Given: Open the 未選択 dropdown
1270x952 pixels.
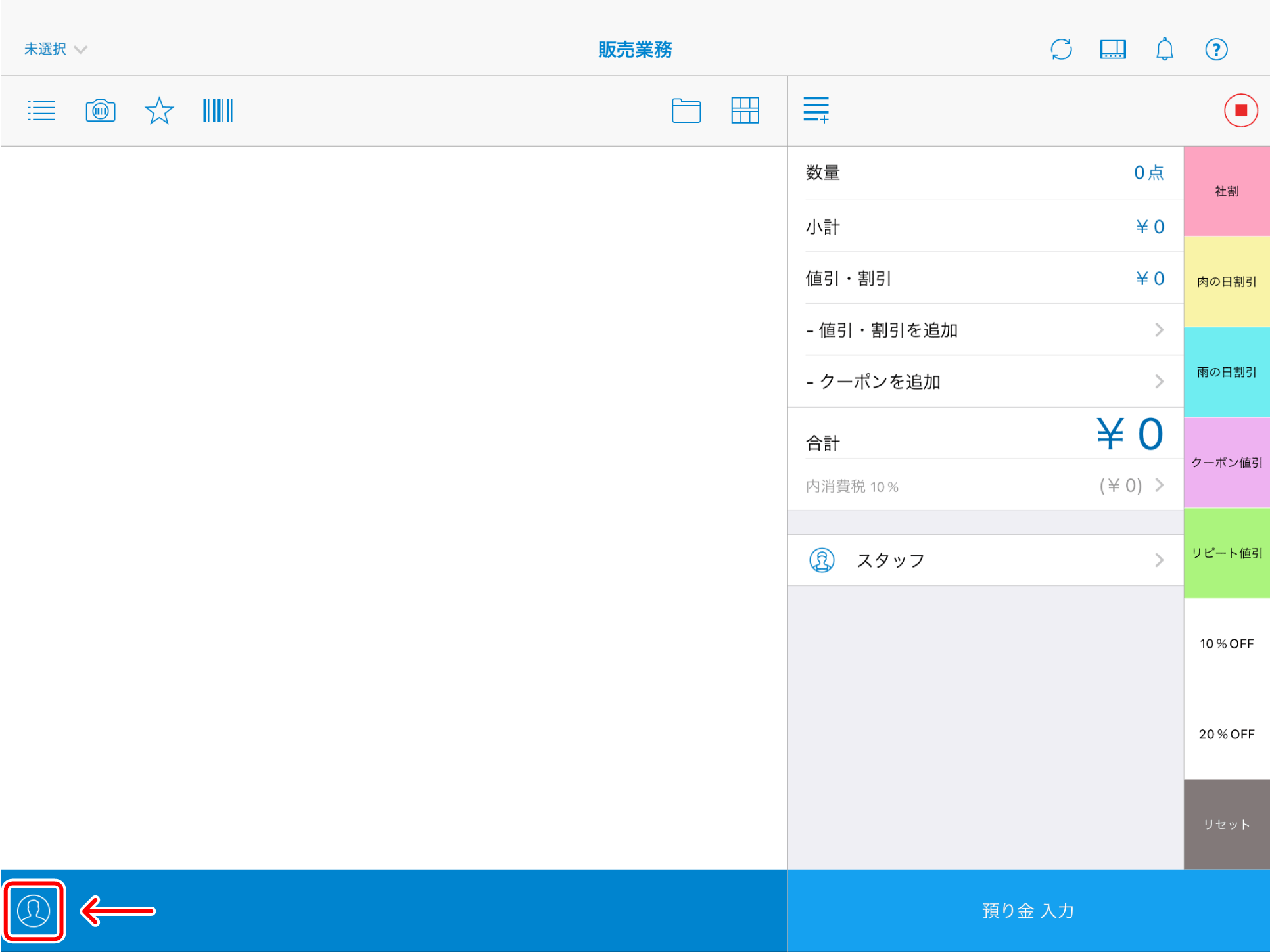Looking at the screenshot, I should click(x=55, y=49).
